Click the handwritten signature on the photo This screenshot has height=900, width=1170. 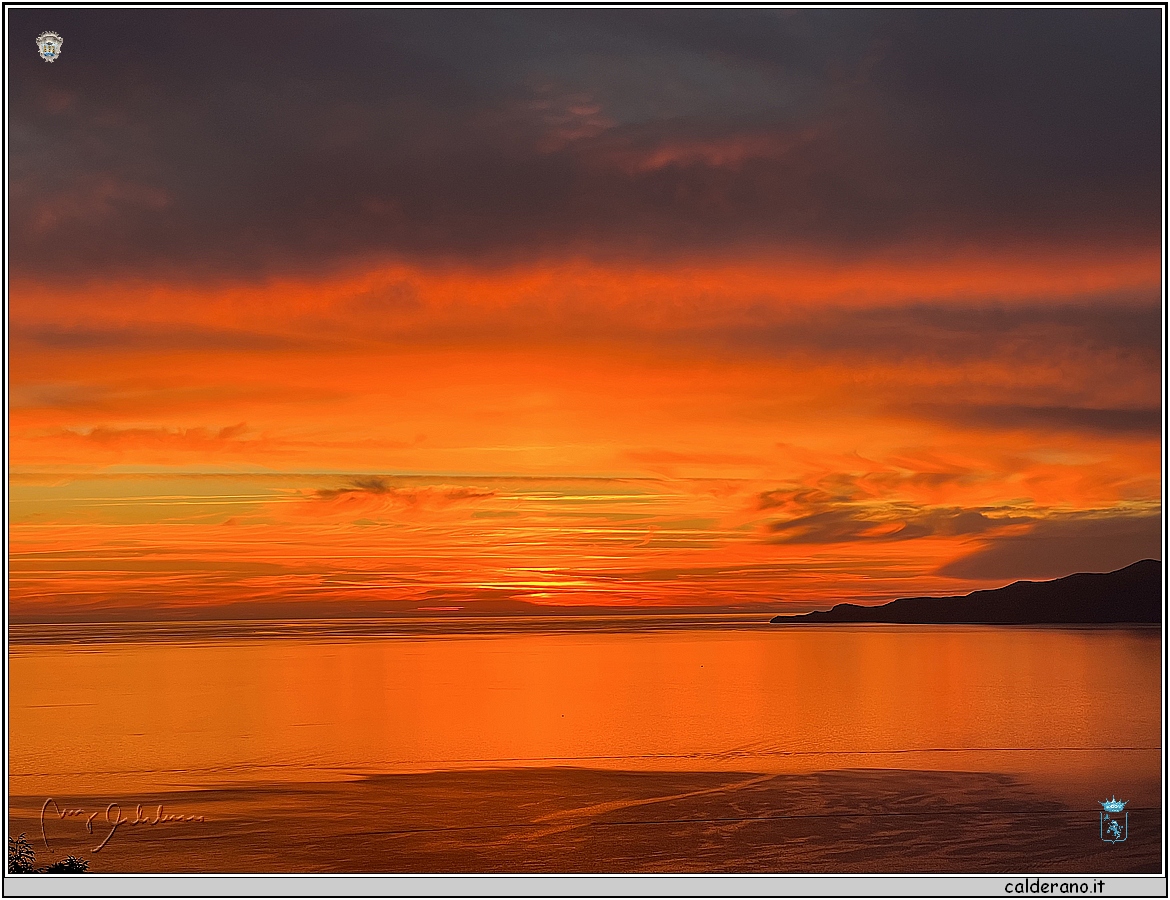tap(122, 824)
